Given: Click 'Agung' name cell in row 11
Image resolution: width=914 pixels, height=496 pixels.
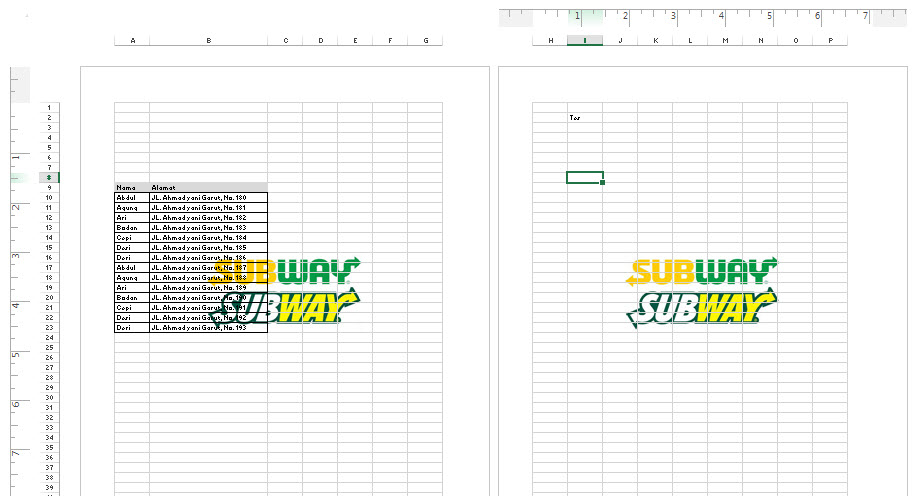Looking at the screenshot, I should click(132, 207).
